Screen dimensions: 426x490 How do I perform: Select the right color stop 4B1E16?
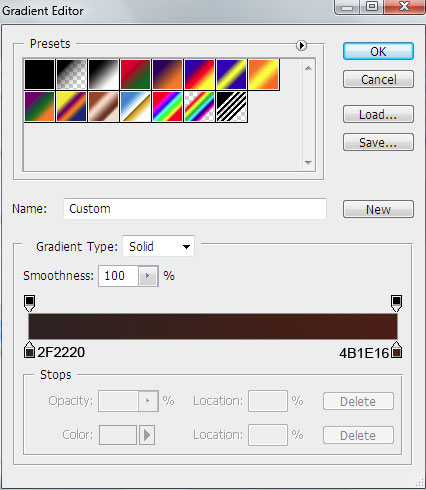[396, 350]
